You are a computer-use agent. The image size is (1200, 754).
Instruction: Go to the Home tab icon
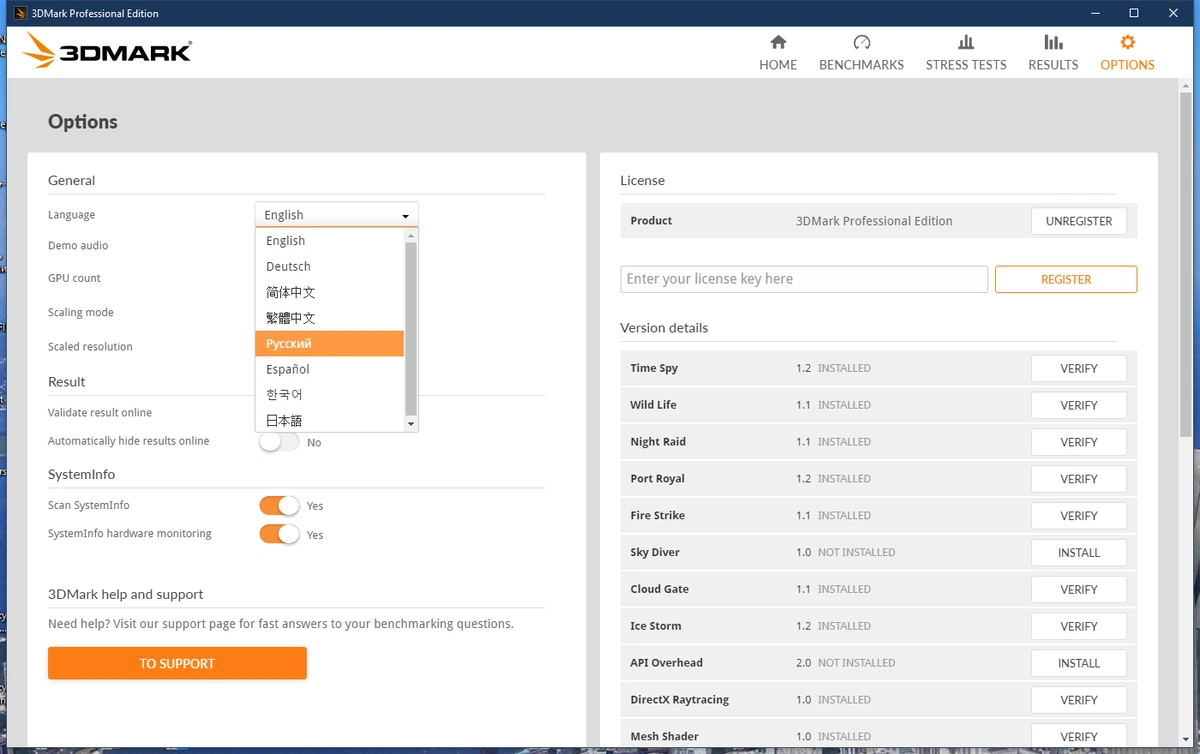pyautogui.click(x=778, y=42)
